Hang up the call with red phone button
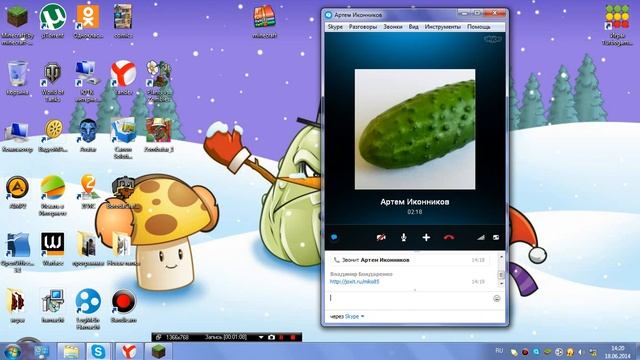640x360 pixels. click(x=449, y=237)
